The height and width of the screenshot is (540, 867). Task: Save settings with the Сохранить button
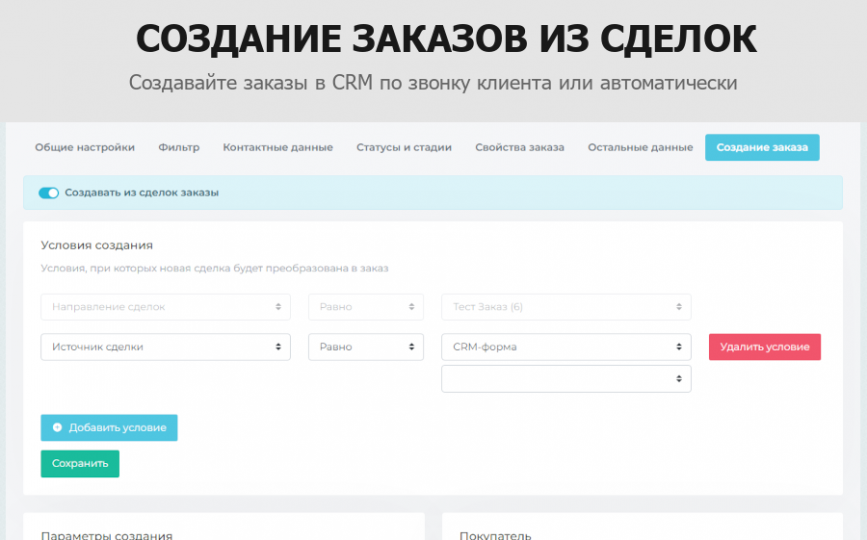(x=80, y=464)
